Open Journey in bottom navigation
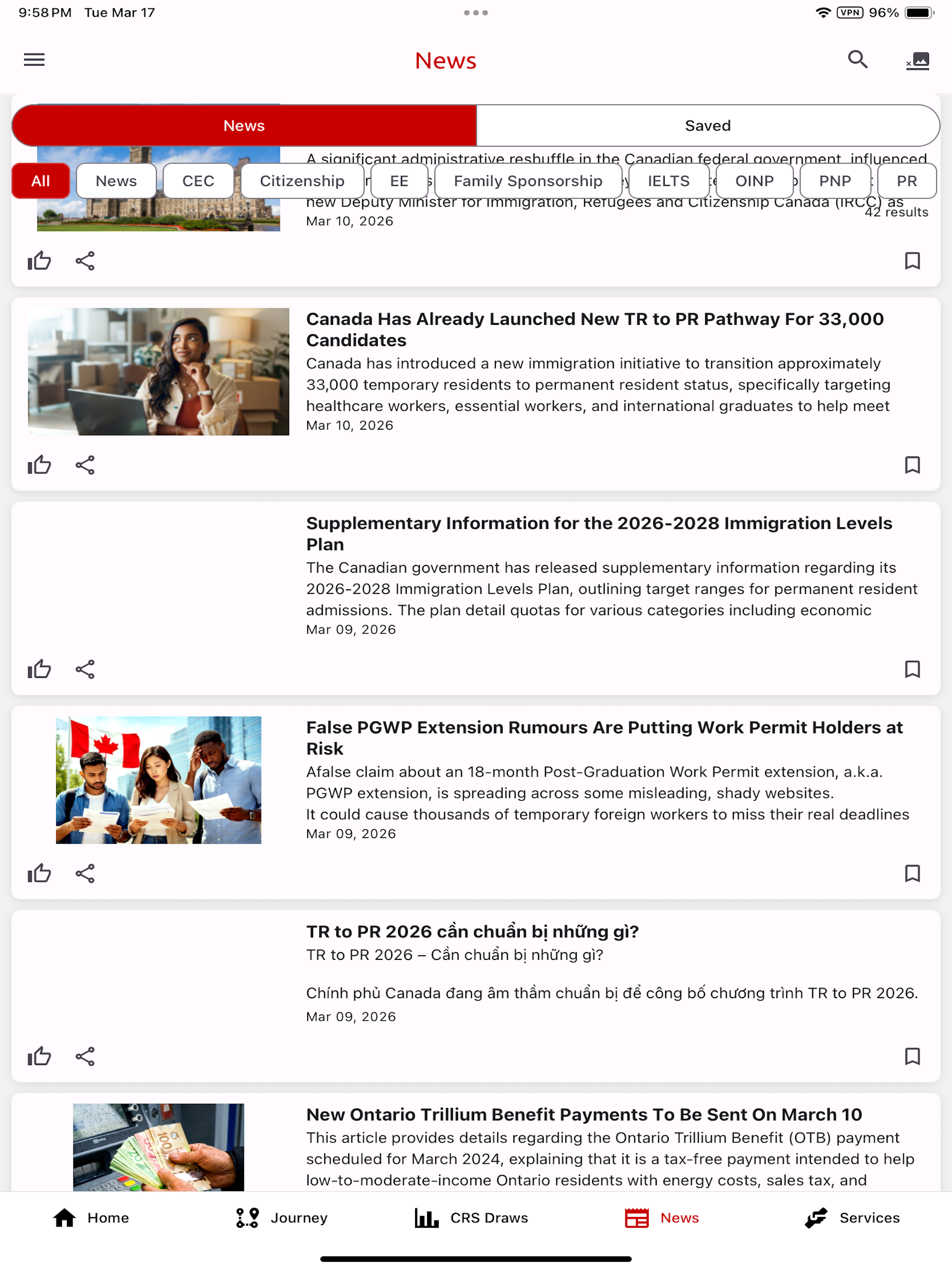 281,1218
